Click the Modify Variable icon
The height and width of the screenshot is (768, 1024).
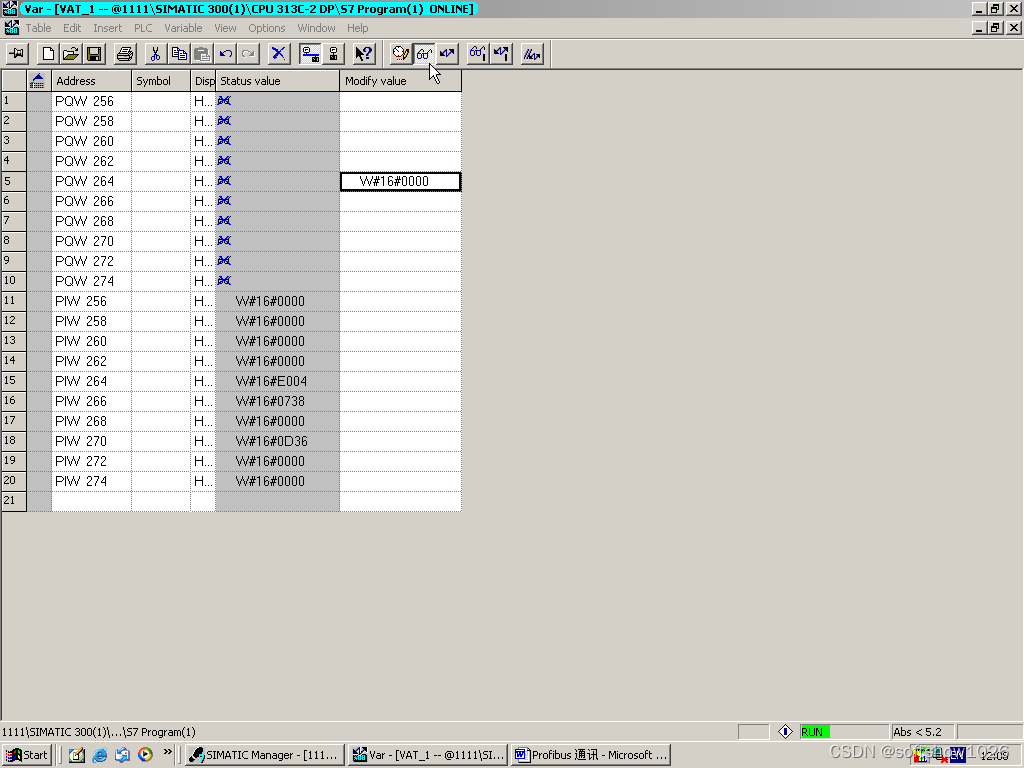pos(447,54)
